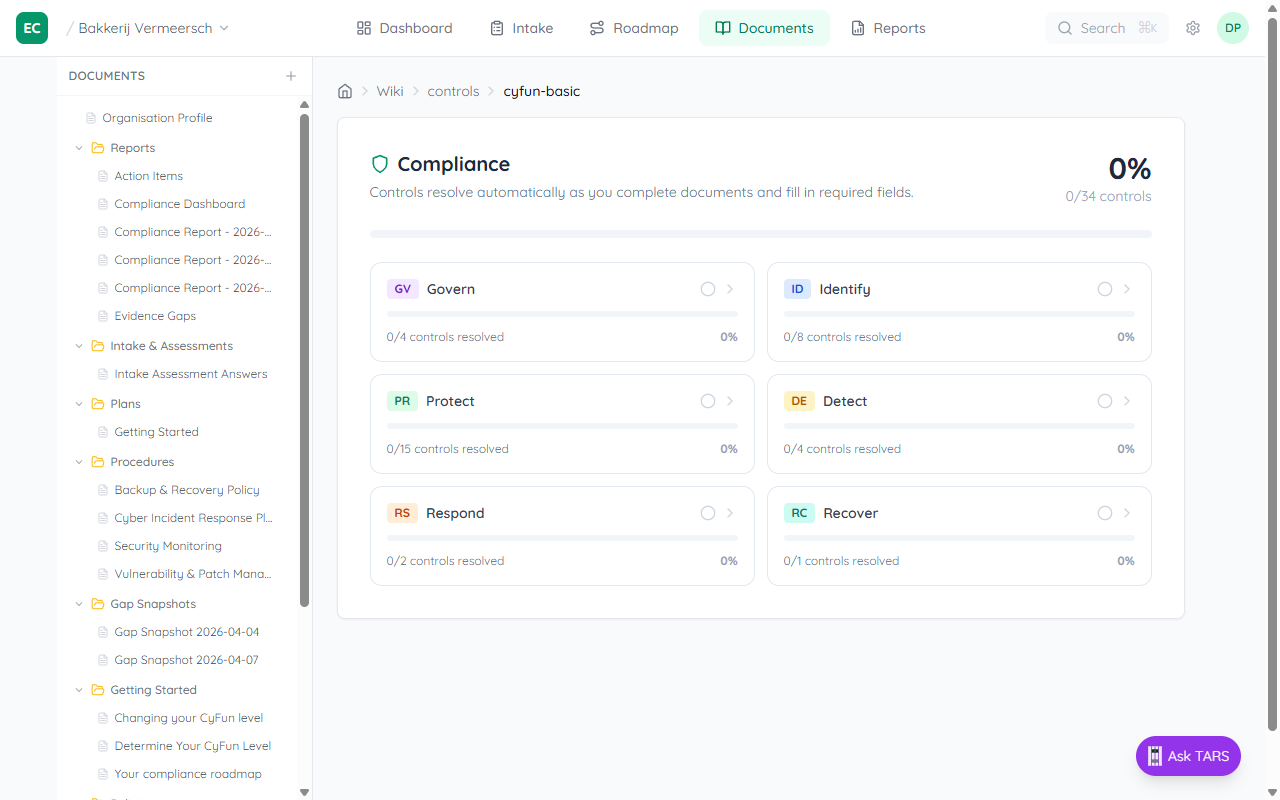Click the overall compliance progress bar
Image resolution: width=1280 pixels, height=800 pixels.
point(761,233)
